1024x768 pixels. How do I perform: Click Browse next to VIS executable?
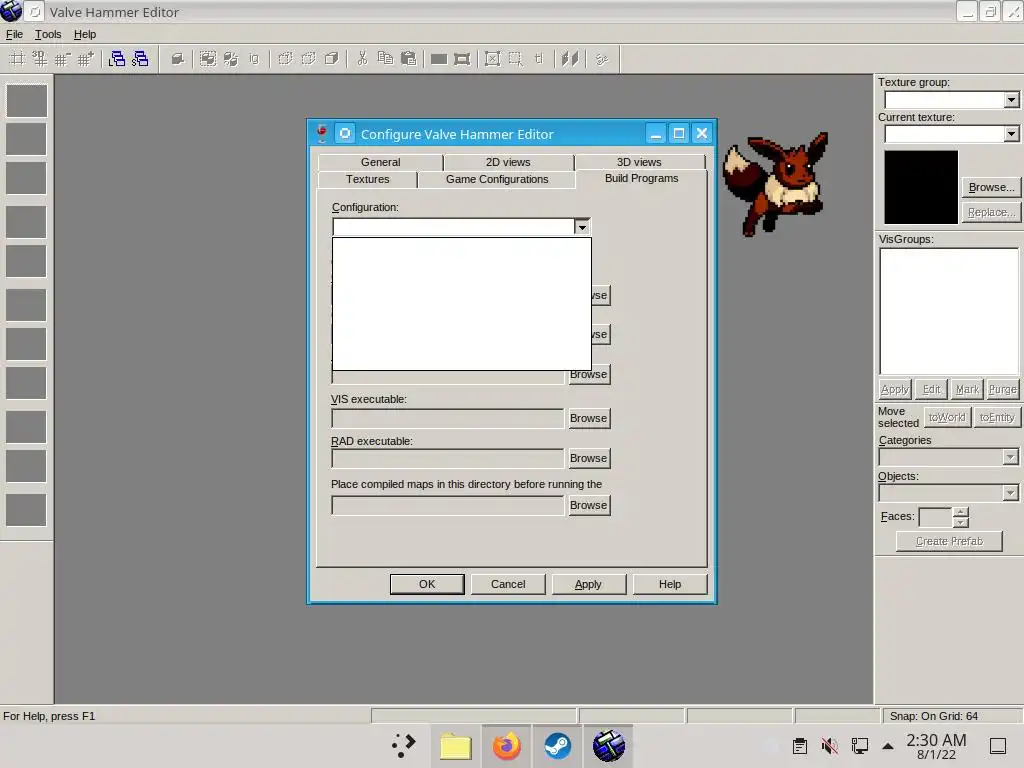[x=588, y=418]
